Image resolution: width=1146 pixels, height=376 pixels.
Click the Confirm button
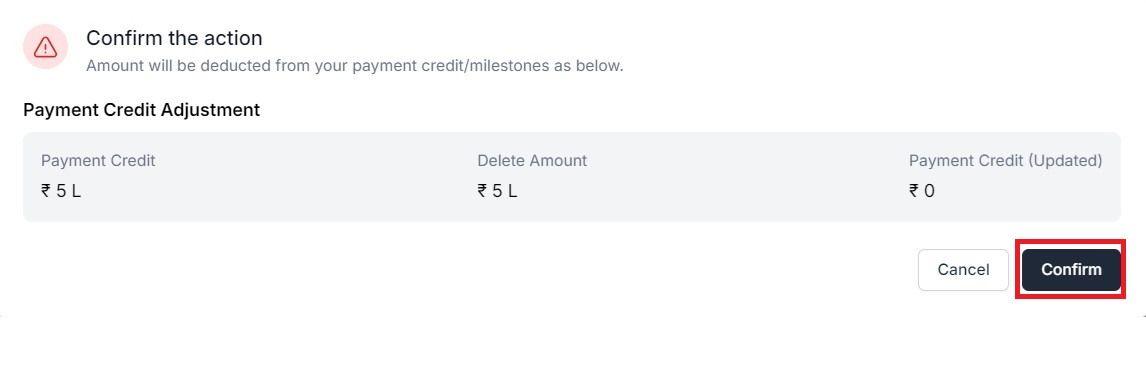coord(1071,270)
